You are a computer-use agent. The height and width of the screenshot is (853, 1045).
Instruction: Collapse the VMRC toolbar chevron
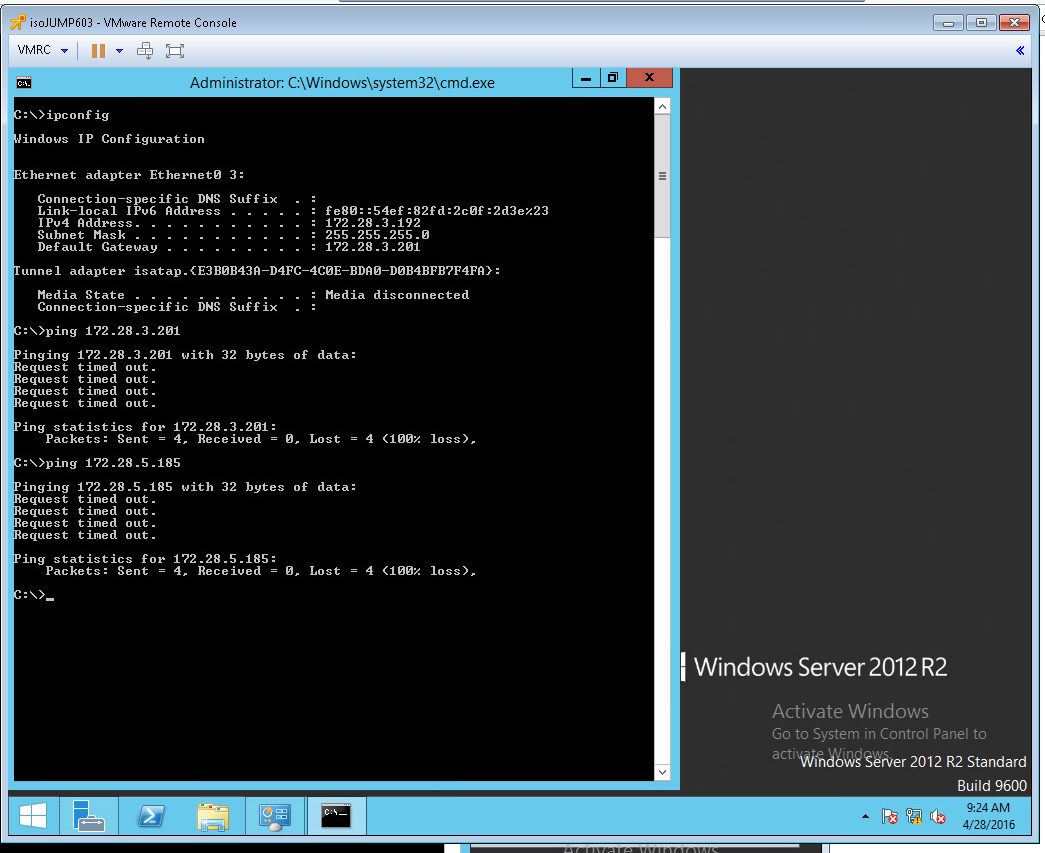1020,51
